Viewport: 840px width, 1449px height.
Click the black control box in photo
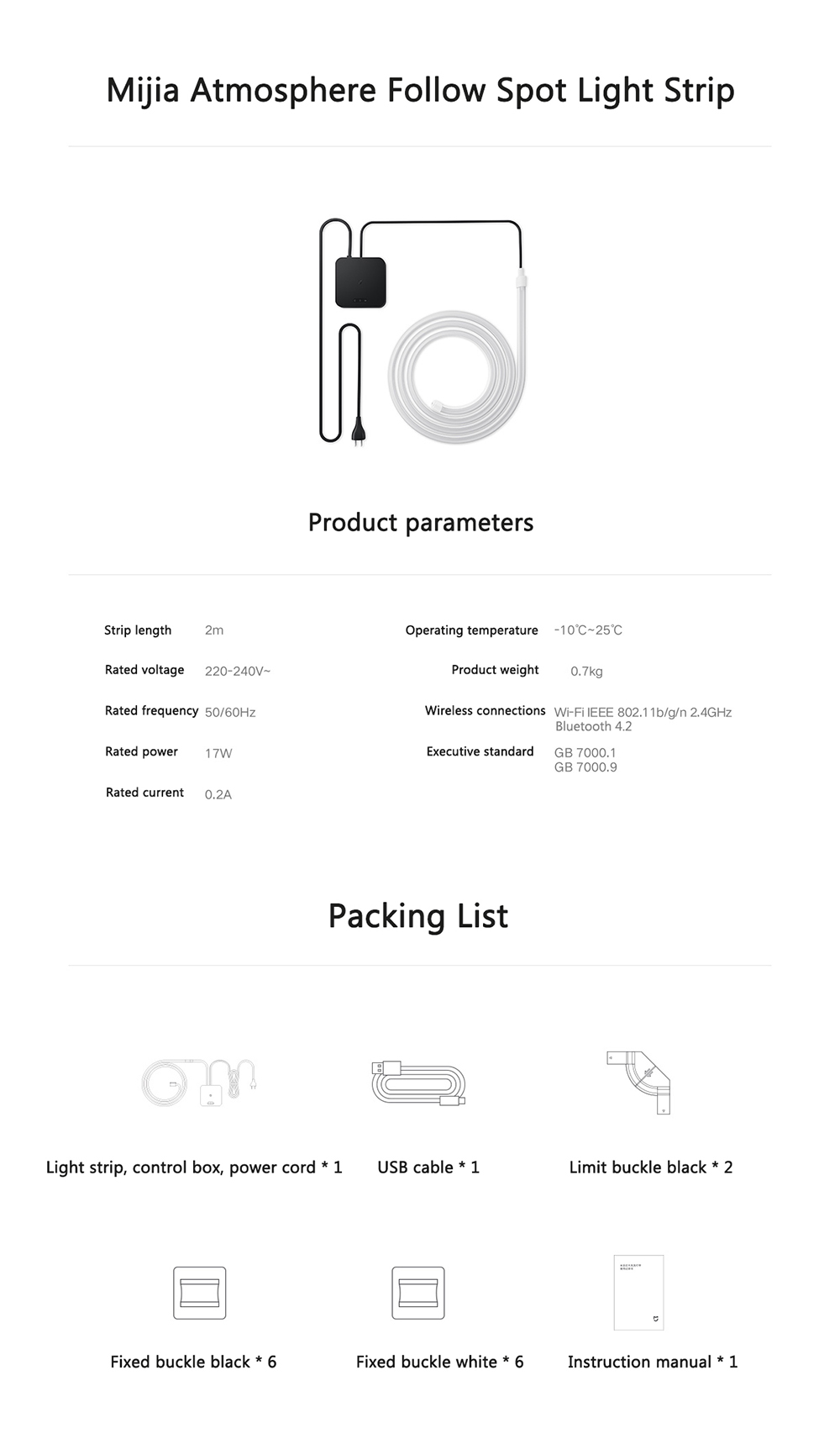point(360,282)
